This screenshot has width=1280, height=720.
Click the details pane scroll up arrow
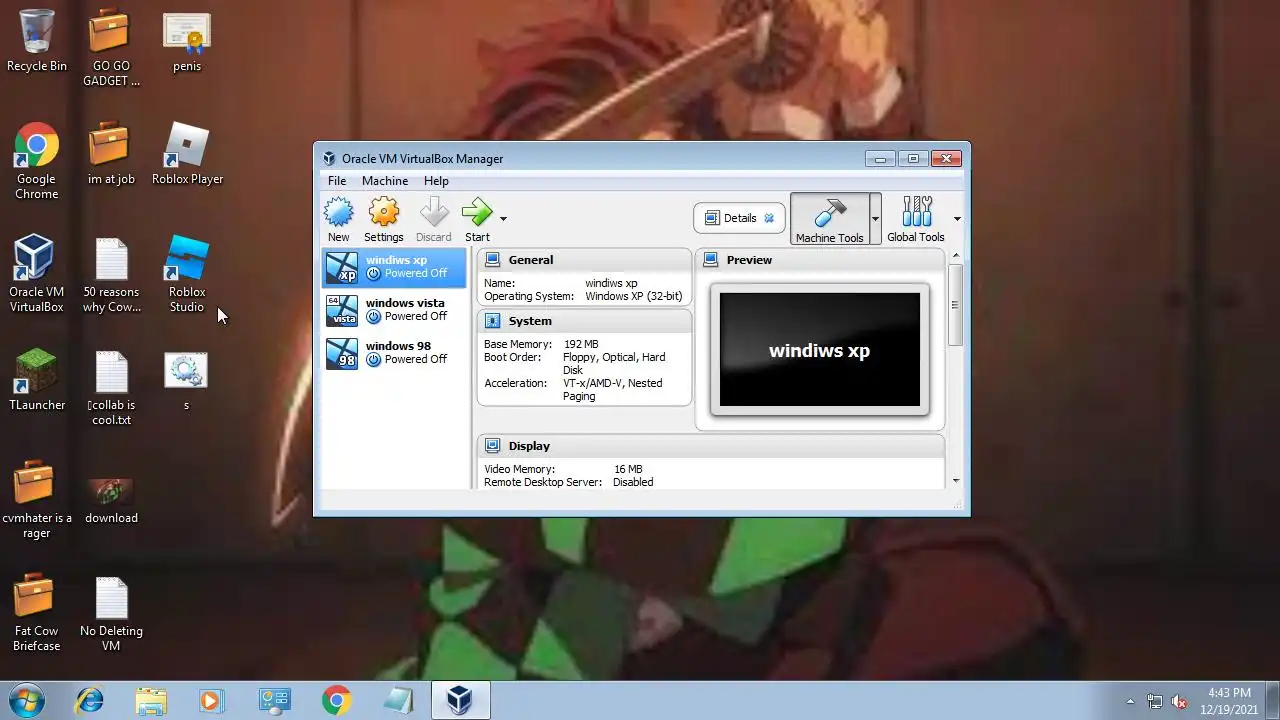point(955,256)
